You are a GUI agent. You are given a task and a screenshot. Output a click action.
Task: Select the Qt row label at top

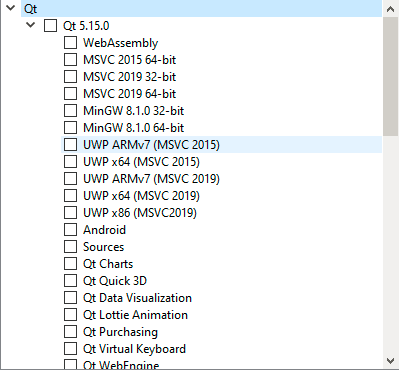[x=30, y=9]
